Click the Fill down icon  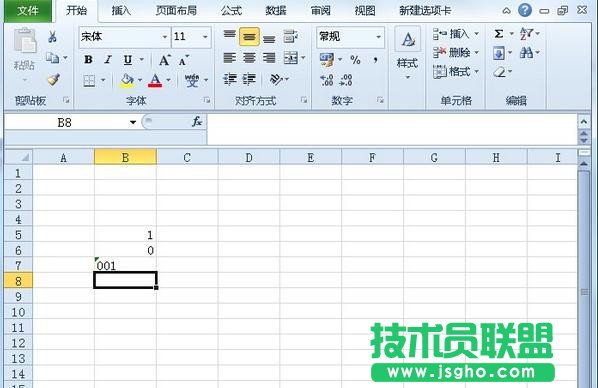pyautogui.click(x=499, y=53)
